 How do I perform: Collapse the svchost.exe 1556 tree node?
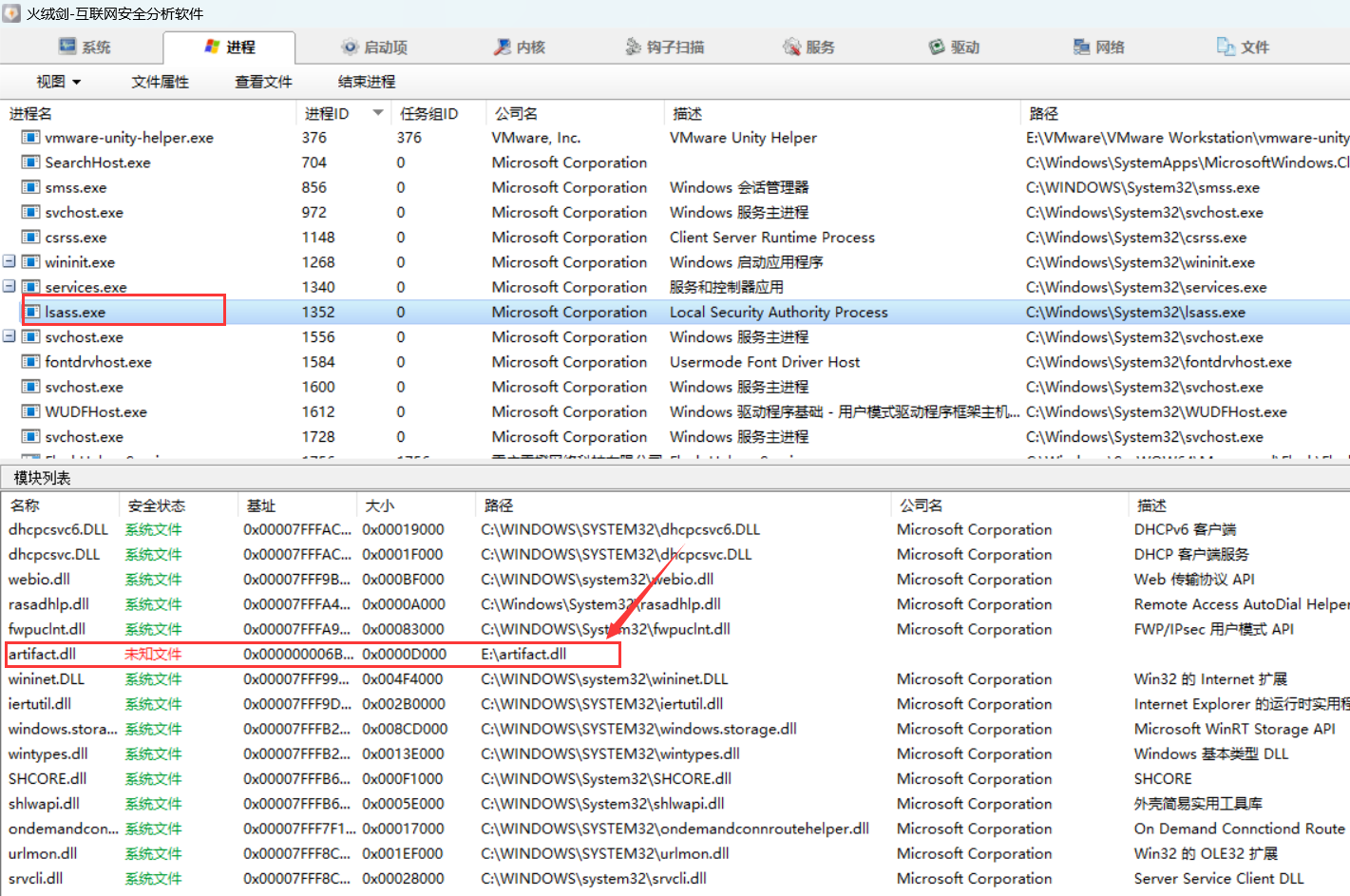tap(9, 336)
